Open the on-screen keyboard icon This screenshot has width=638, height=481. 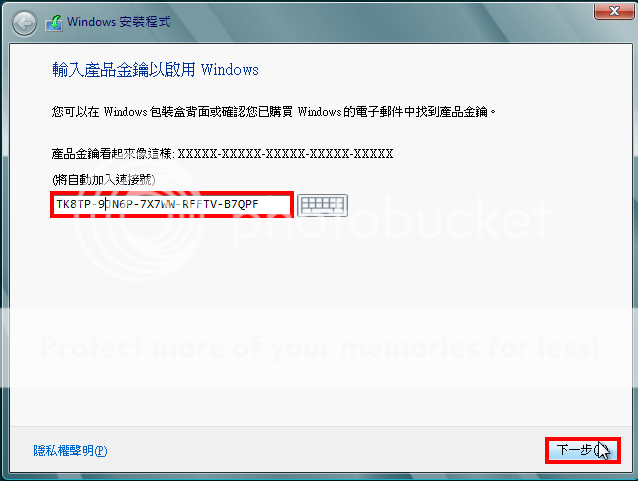pos(322,205)
